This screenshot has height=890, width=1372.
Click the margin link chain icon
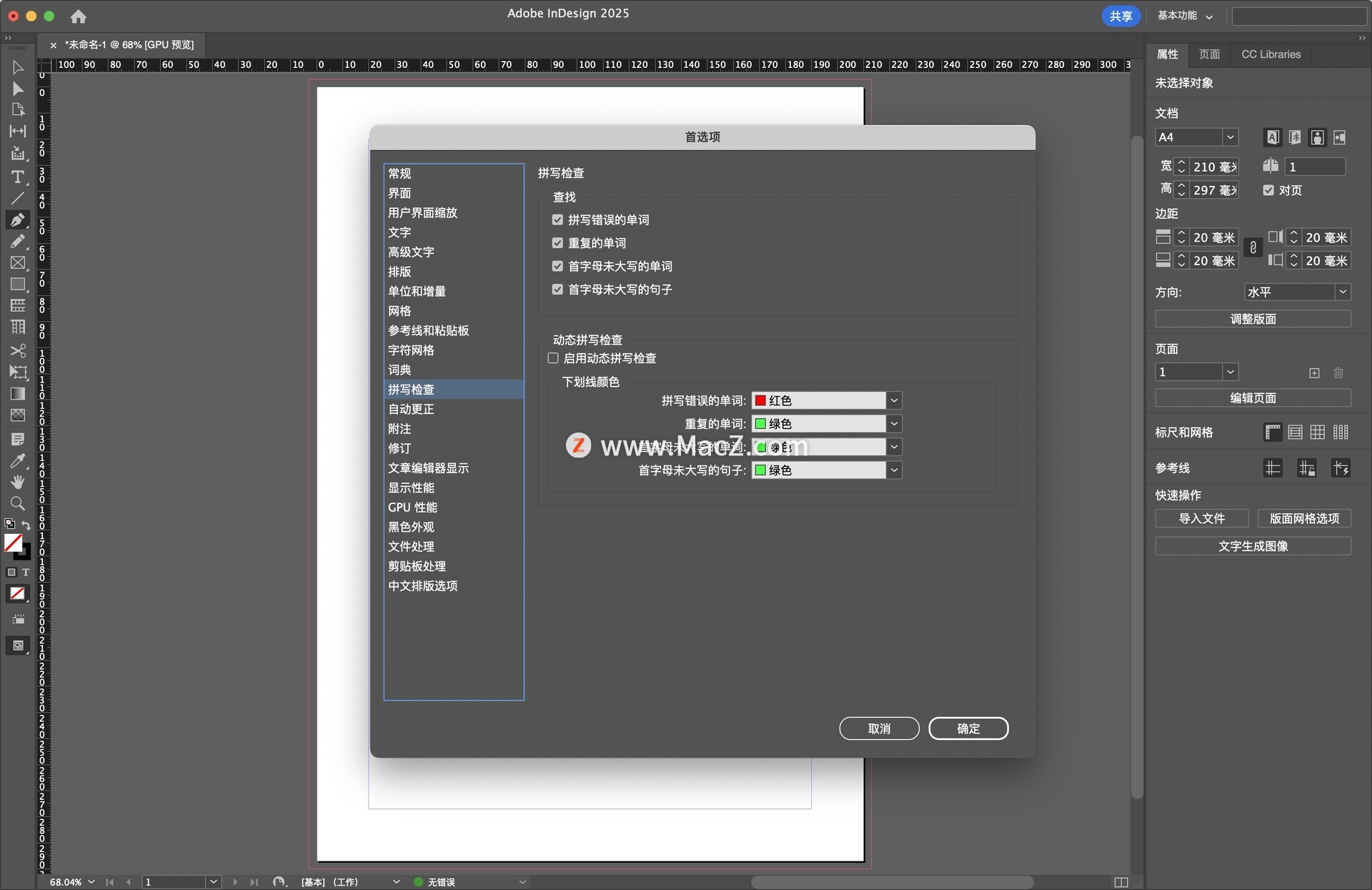[1253, 248]
